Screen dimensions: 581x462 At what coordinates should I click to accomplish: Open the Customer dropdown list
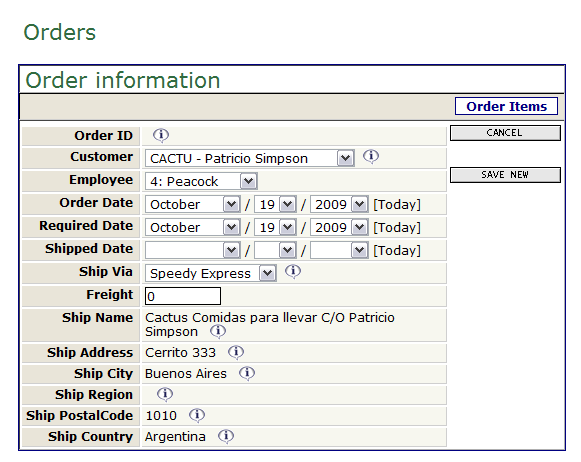tap(249, 159)
